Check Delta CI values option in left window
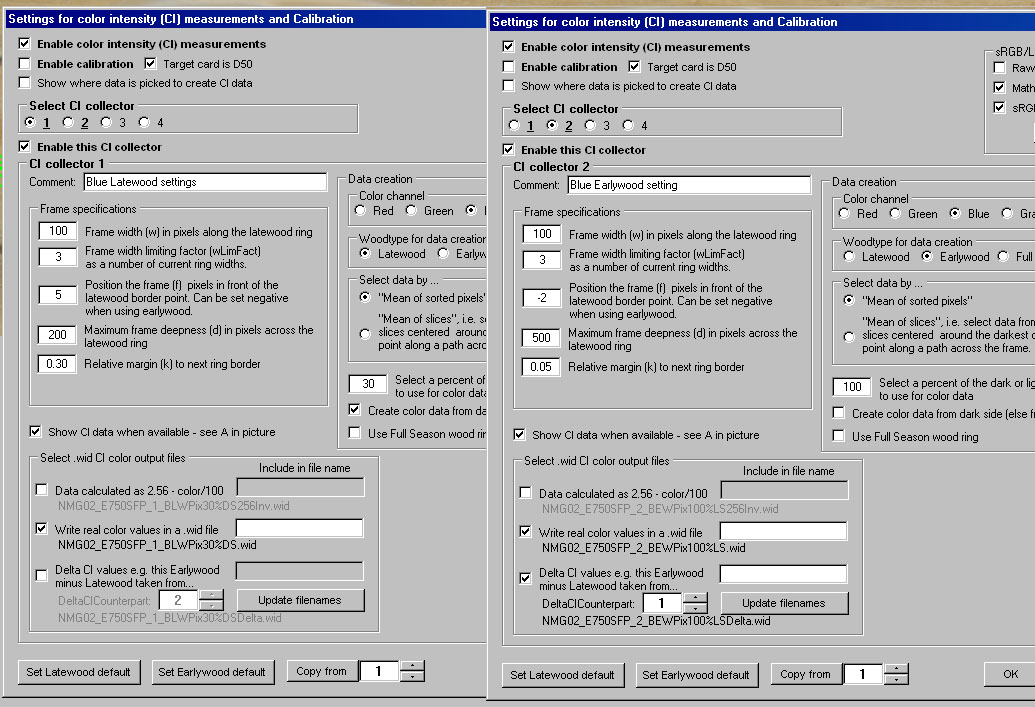 pos(42,576)
